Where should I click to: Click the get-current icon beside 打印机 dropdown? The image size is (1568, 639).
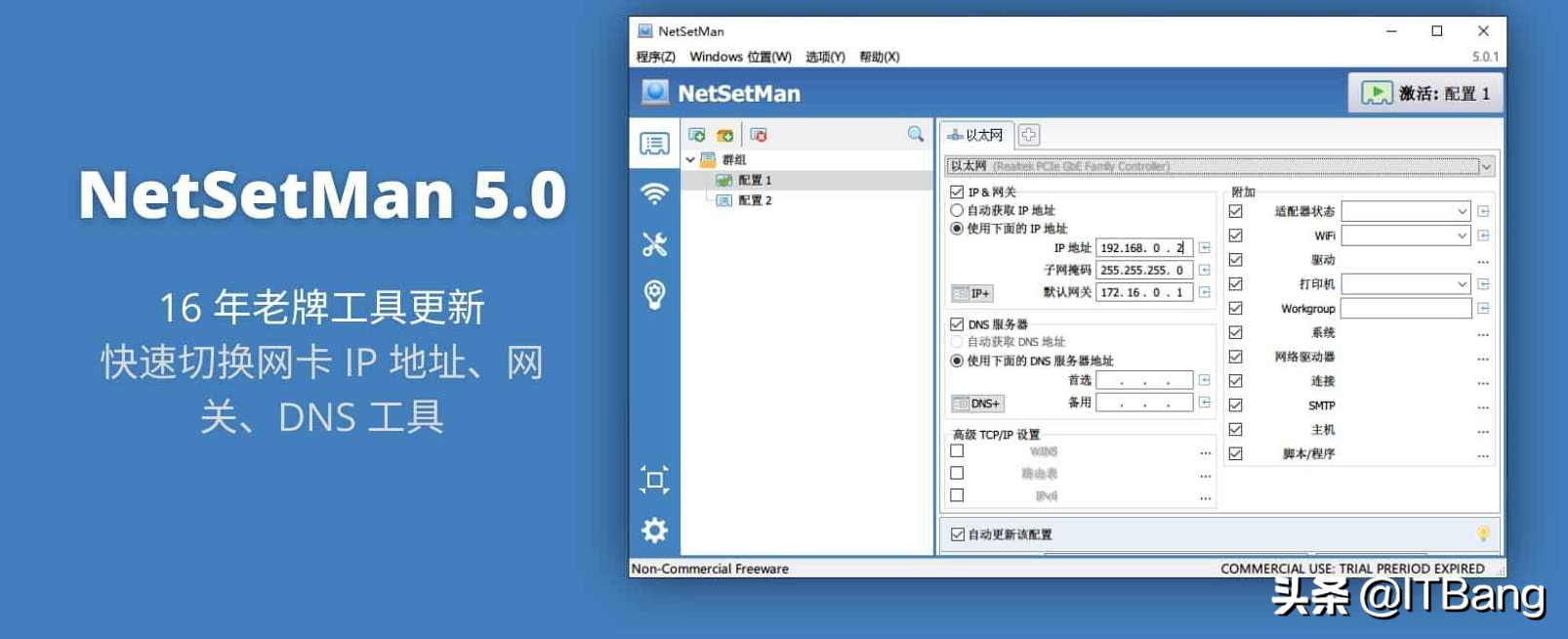click(x=1483, y=284)
